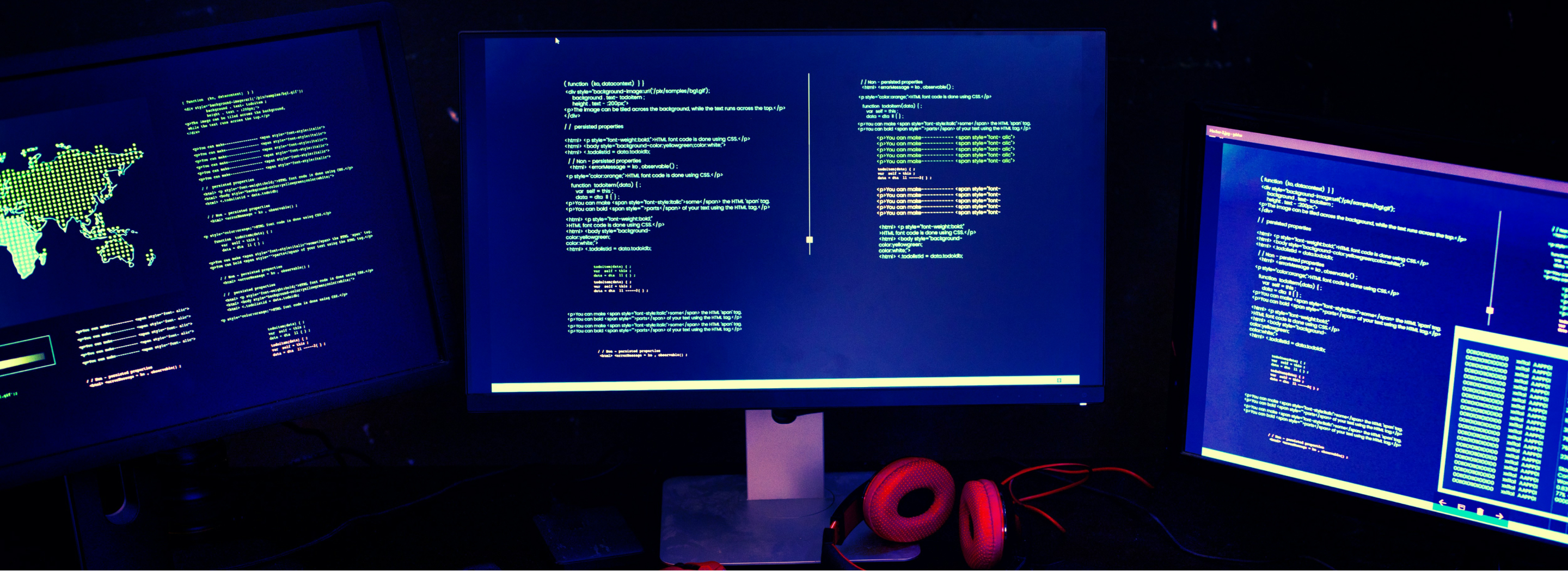Click the save icon on right monitor toolbar
The height and width of the screenshot is (571, 1568).
(x=1461, y=507)
